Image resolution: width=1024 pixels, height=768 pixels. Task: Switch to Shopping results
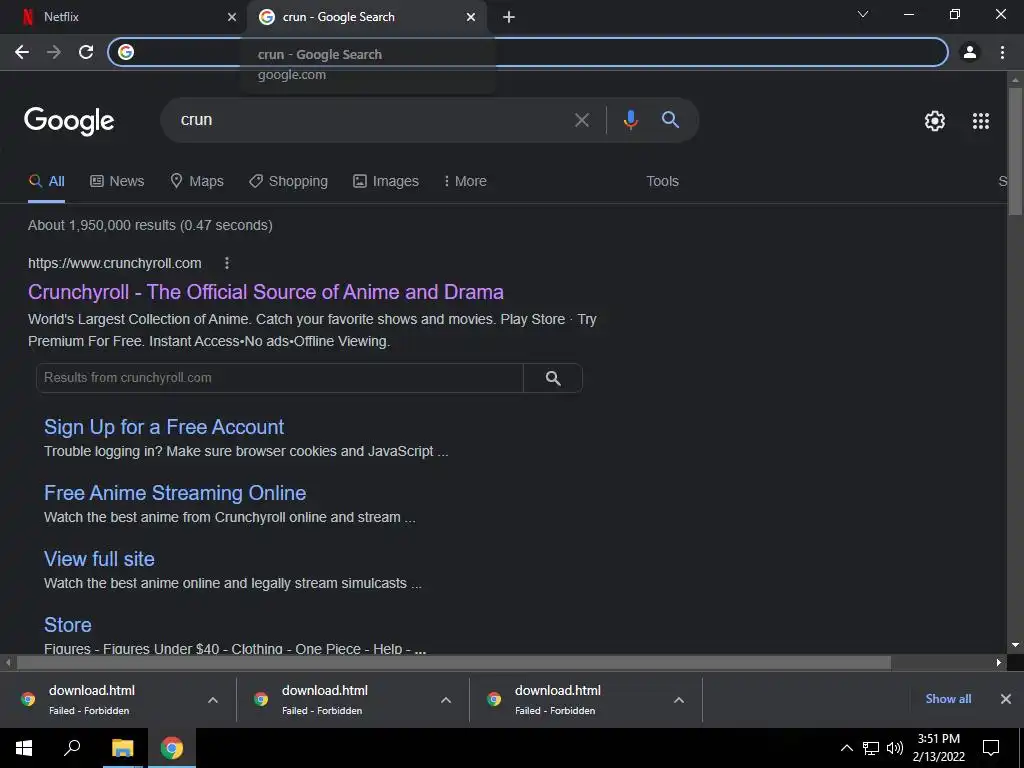click(x=288, y=182)
